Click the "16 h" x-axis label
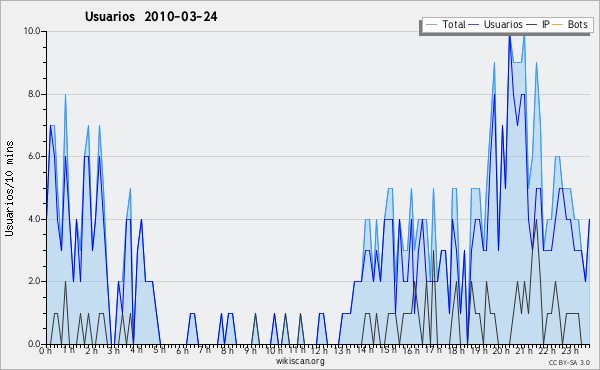Screen dimensions: 600x370 pos(411,350)
